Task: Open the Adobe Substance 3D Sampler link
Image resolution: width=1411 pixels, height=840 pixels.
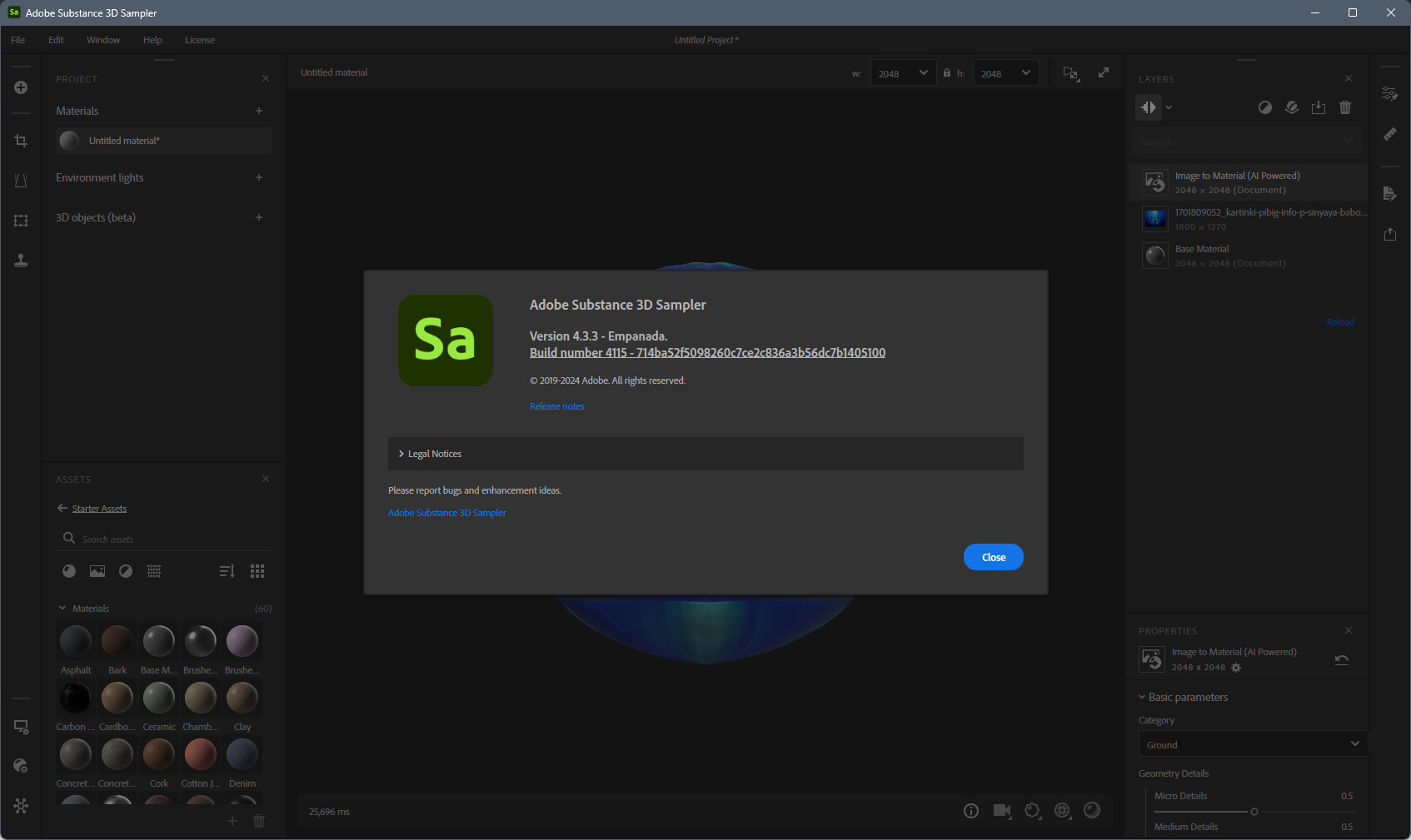Action: click(447, 513)
